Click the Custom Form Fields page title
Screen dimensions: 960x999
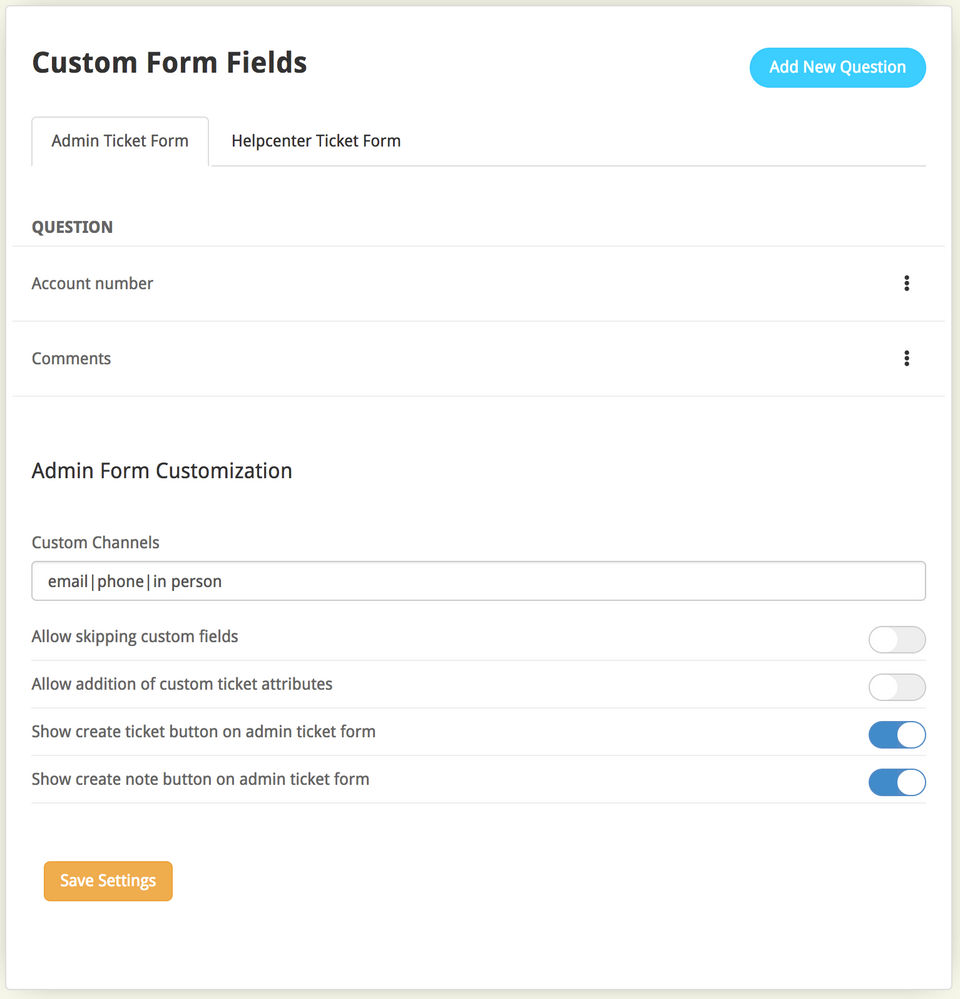pyautogui.click(x=169, y=63)
